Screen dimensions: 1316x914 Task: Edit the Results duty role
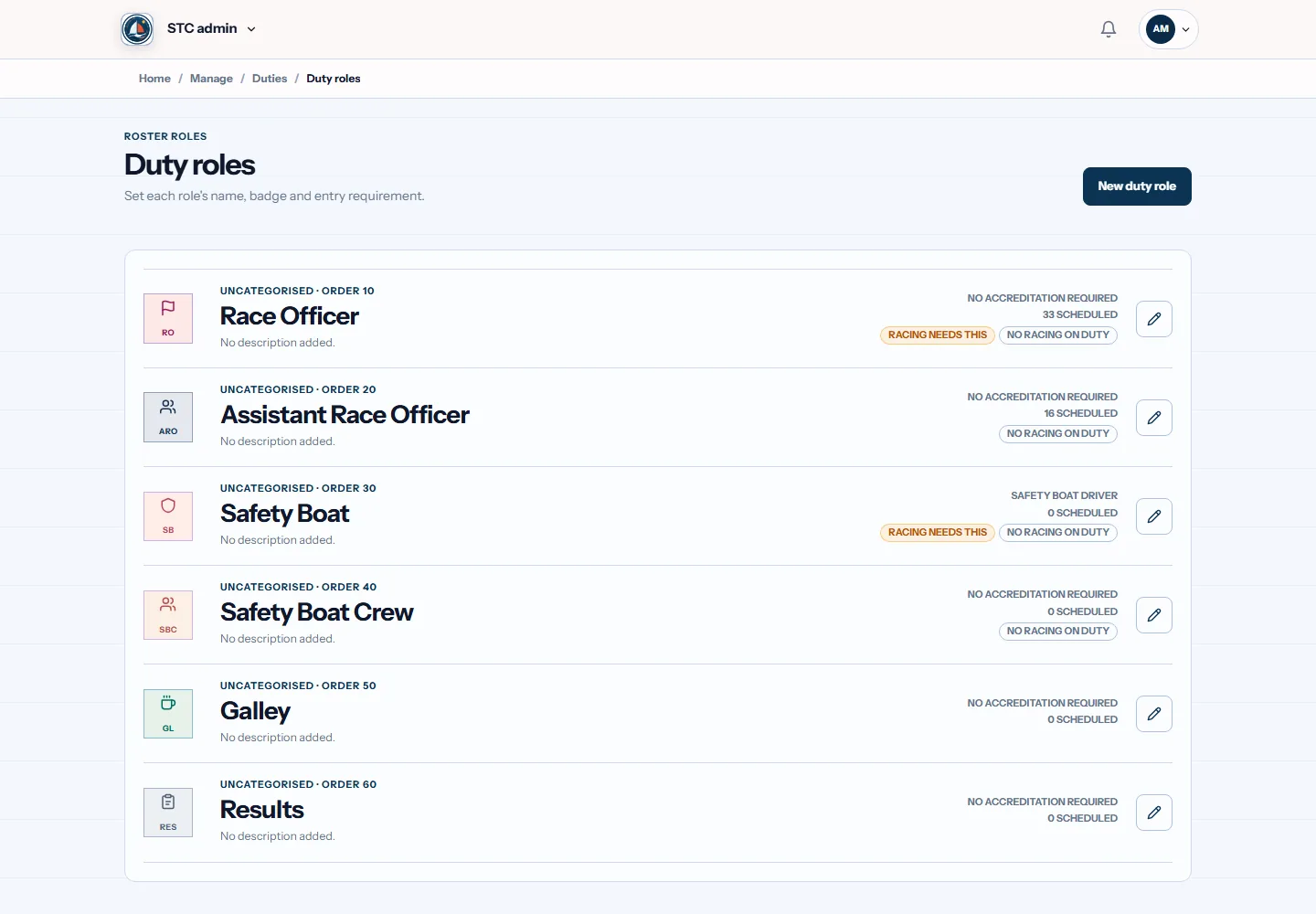1154,813
